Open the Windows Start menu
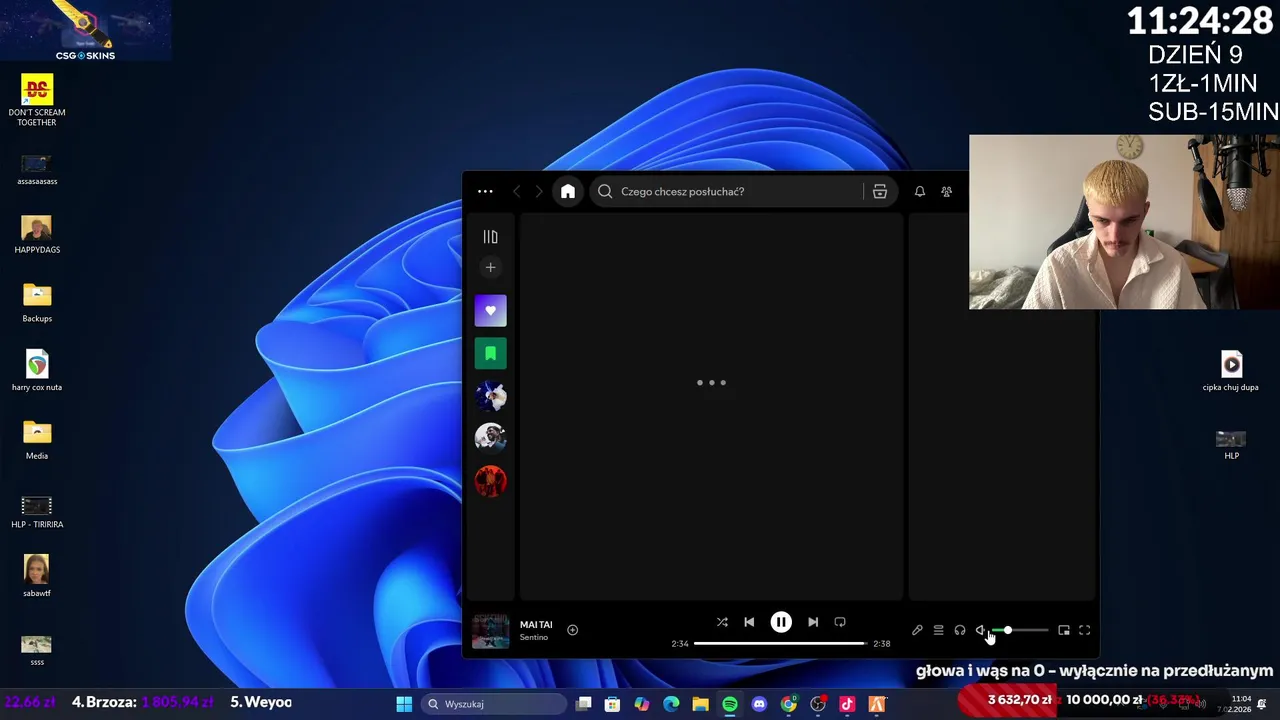Screen dimensions: 1280x720 (x=404, y=704)
